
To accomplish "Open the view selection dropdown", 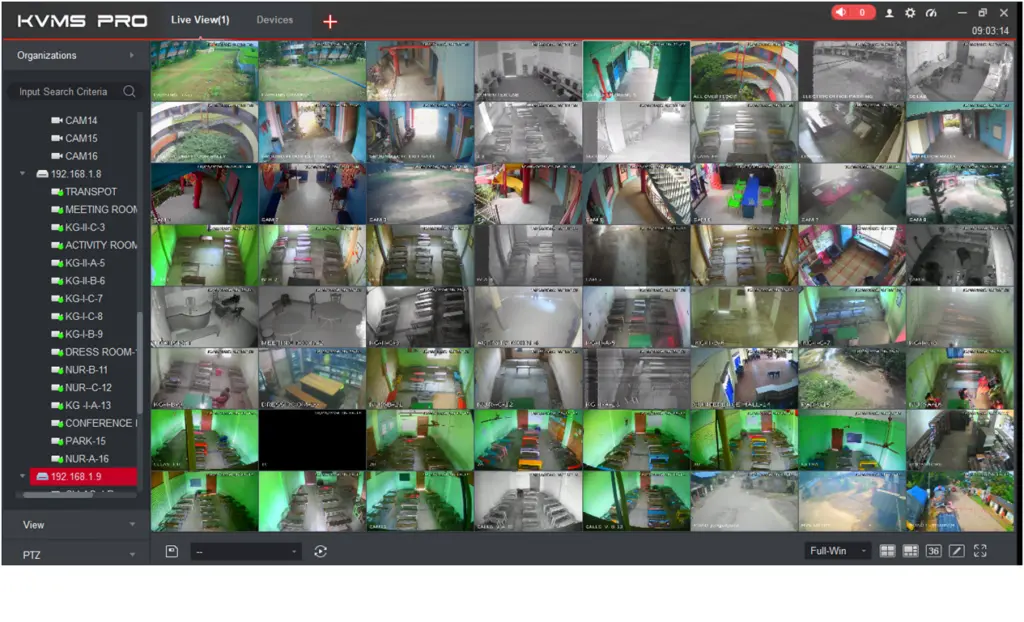I will (246, 551).
